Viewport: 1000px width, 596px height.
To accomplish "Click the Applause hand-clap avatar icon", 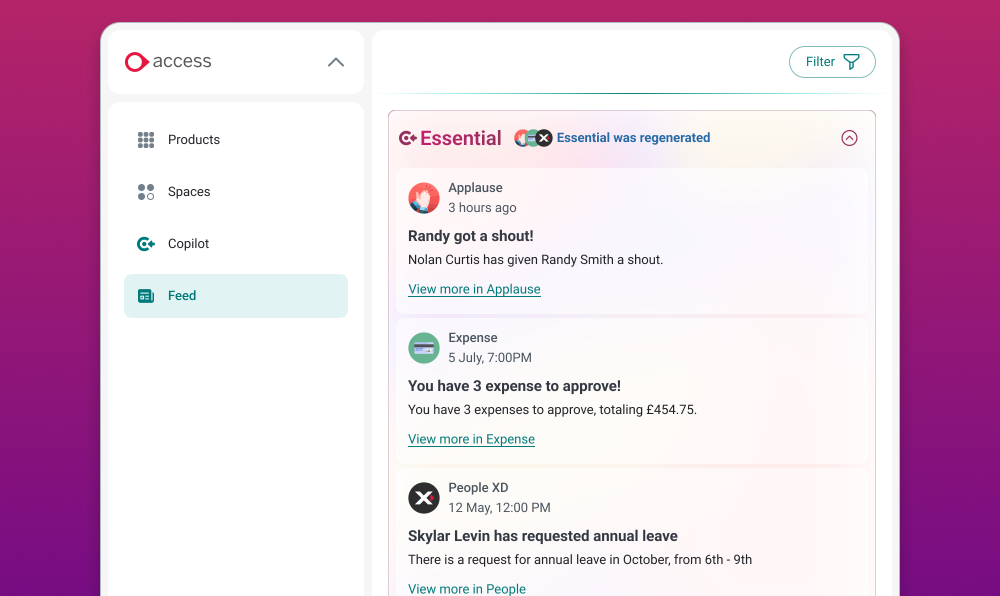I will (423, 198).
